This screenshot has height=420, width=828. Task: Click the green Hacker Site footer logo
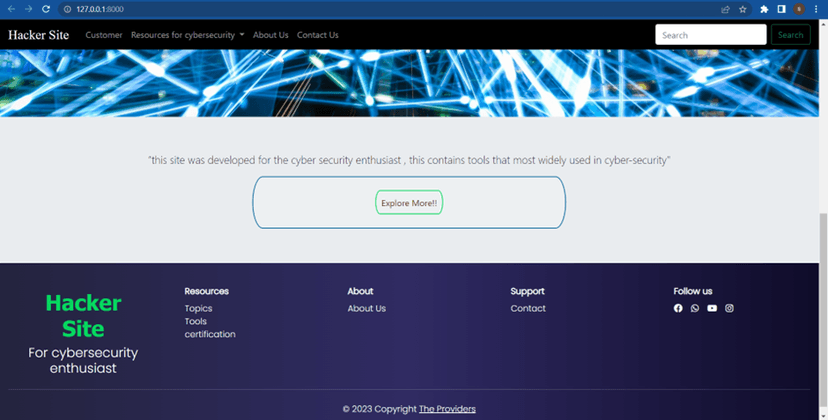coord(83,316)
